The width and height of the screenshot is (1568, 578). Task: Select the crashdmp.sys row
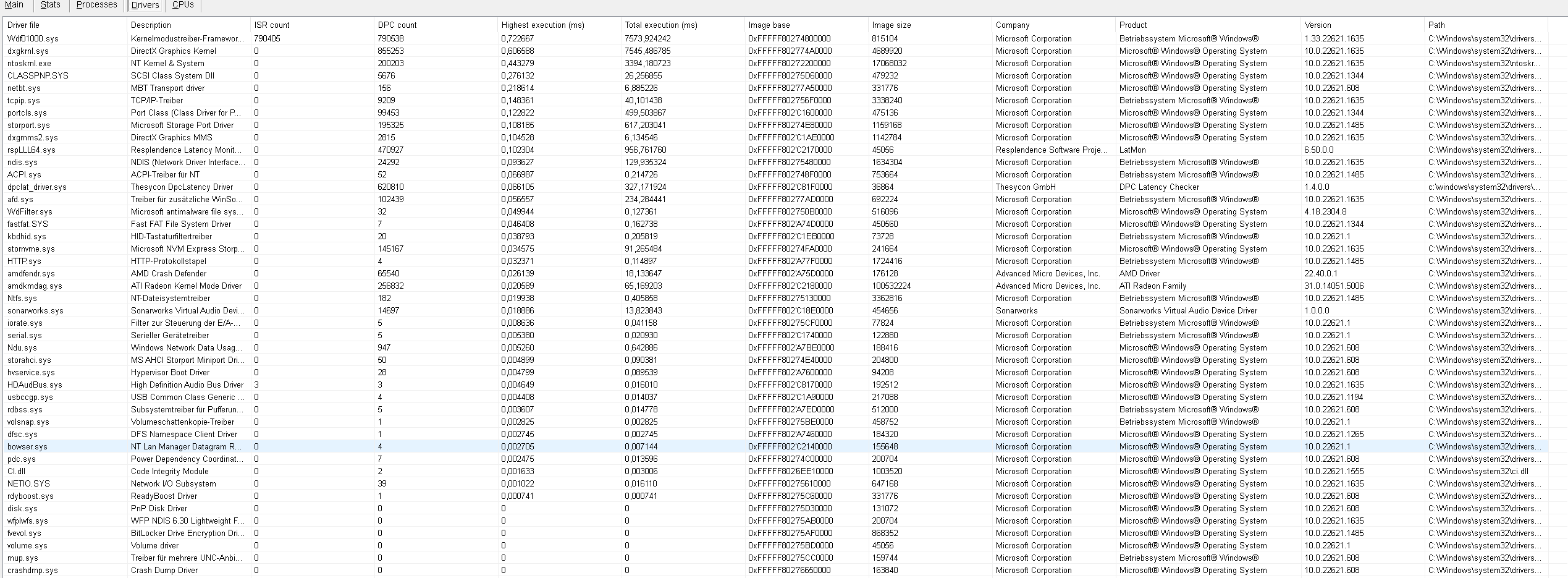775,570
